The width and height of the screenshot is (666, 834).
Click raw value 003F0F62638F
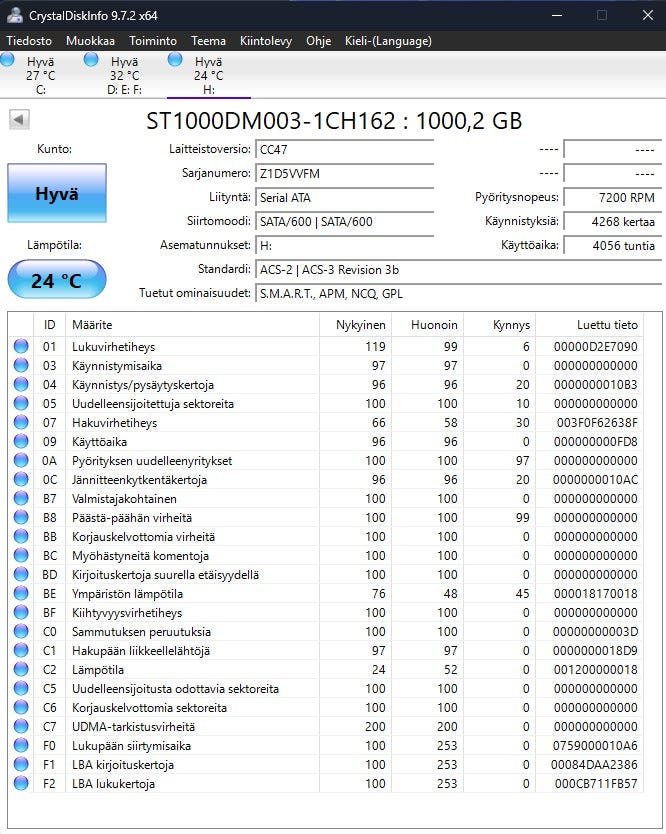point(597,423)
